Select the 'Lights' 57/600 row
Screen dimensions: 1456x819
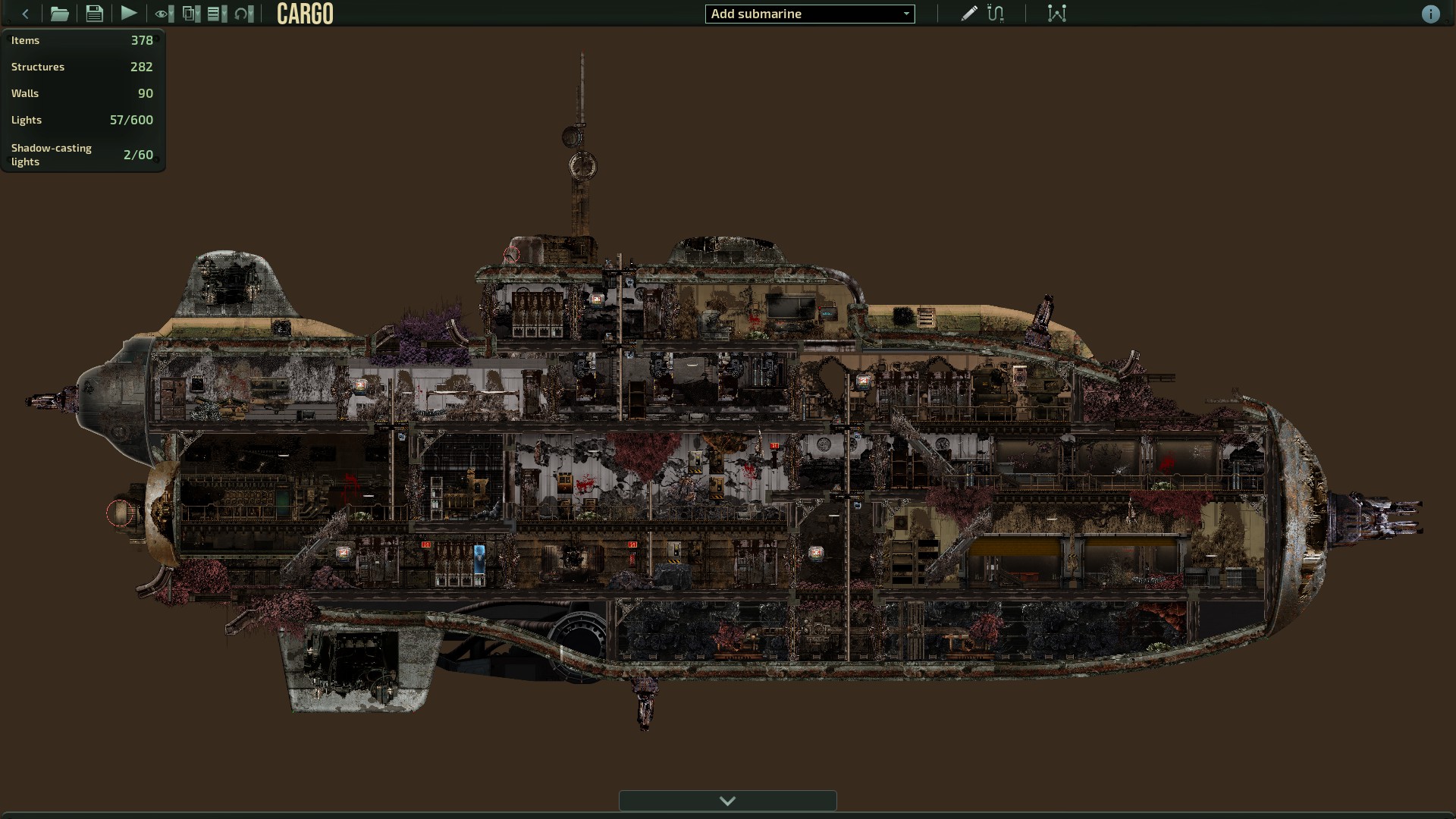(x=82, y=120)
